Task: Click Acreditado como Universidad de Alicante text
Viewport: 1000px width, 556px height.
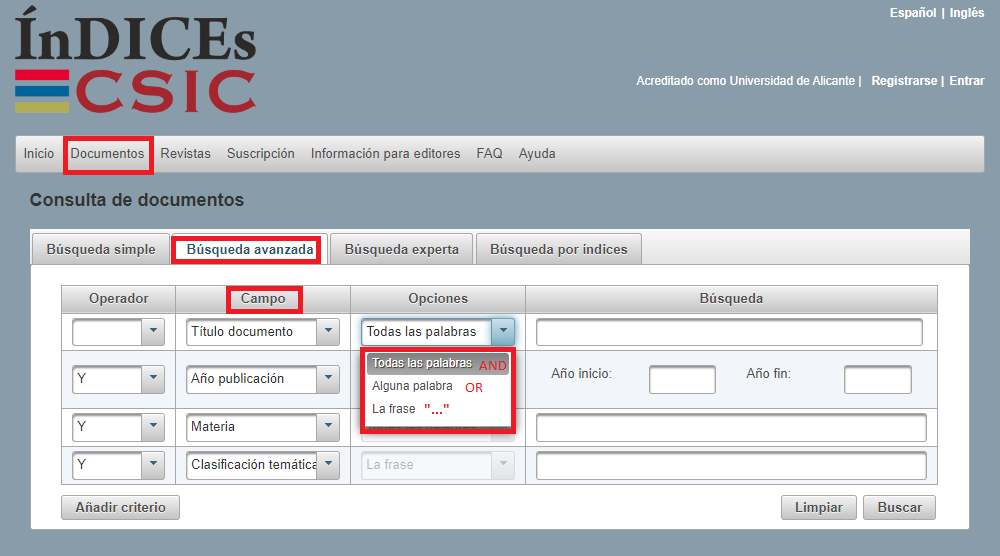Action: coord(746,81)
